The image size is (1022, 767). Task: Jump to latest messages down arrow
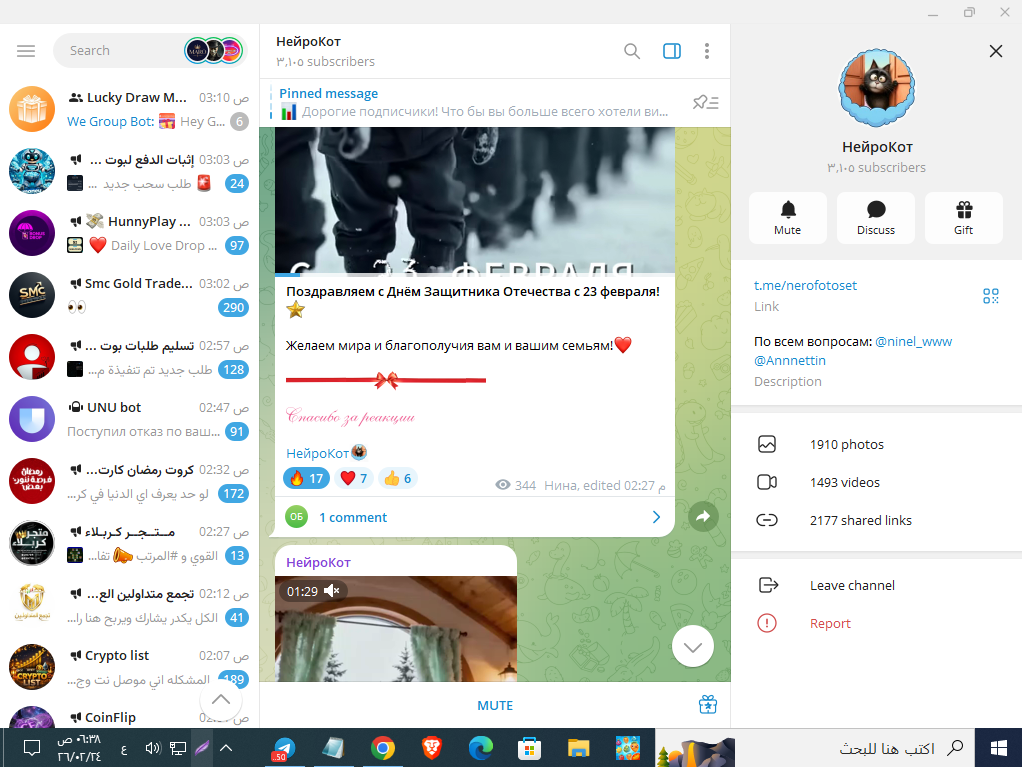pyautogui.click(x=693, y=646)
